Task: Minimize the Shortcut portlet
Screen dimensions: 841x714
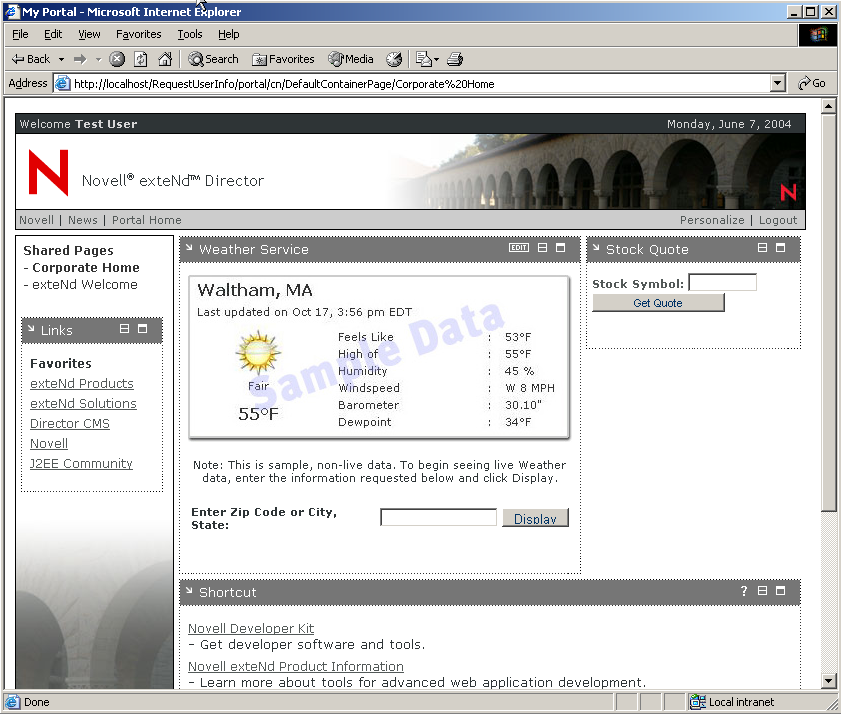Action: point(762,591)
